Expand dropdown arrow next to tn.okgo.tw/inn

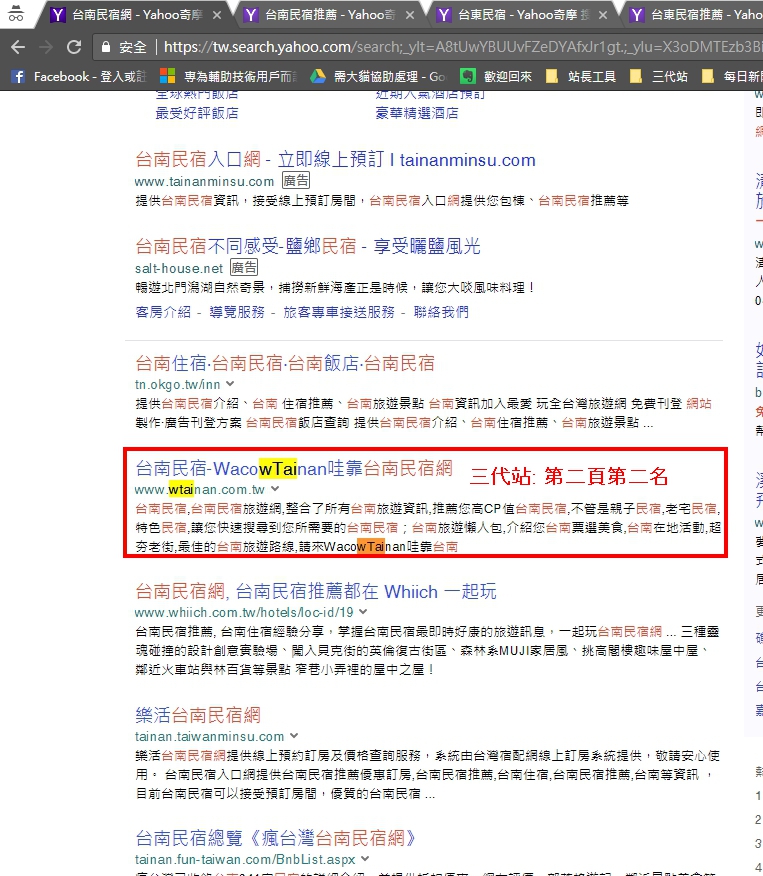coord(230,384)
